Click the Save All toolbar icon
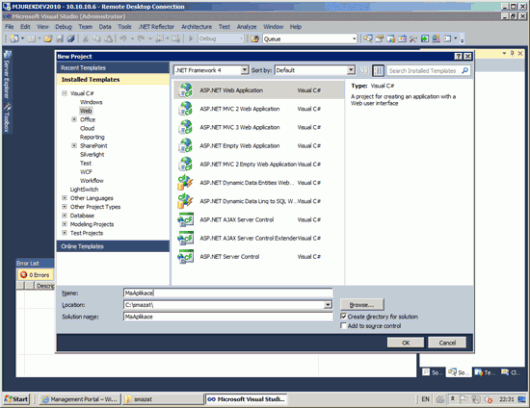530x408 pixels. [71, 39]
